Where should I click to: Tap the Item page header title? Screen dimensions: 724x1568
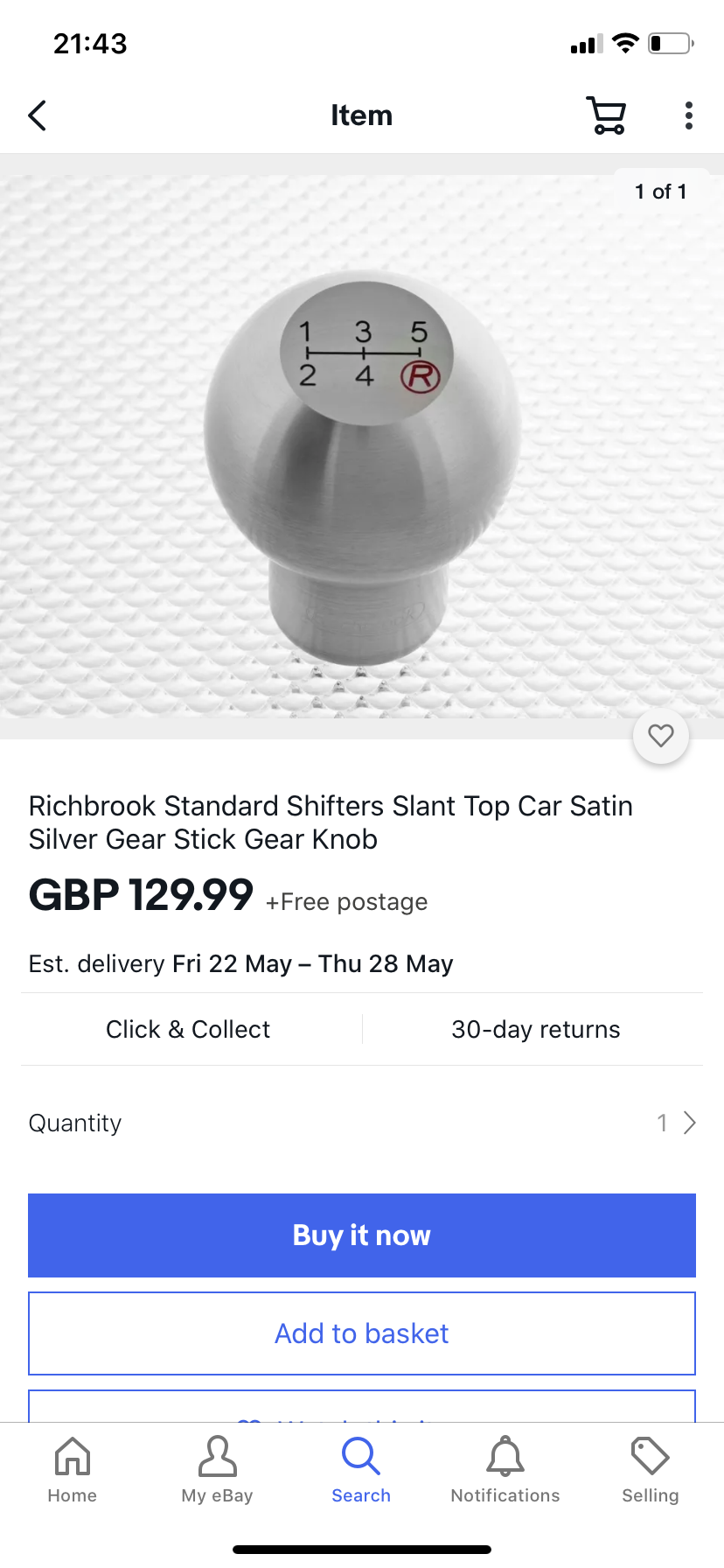point(361,115)
